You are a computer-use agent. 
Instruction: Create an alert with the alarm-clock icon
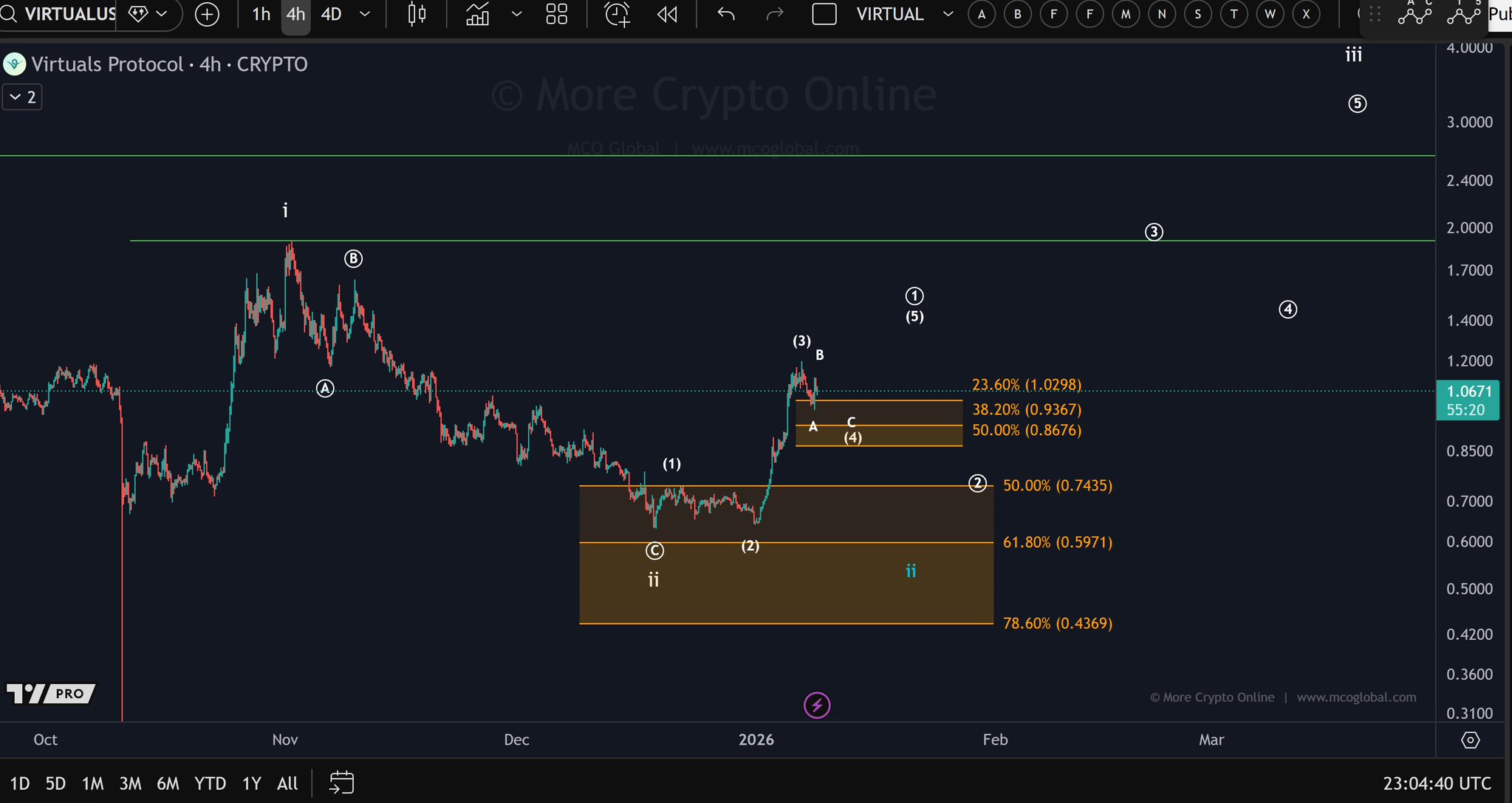pos(617,14)
